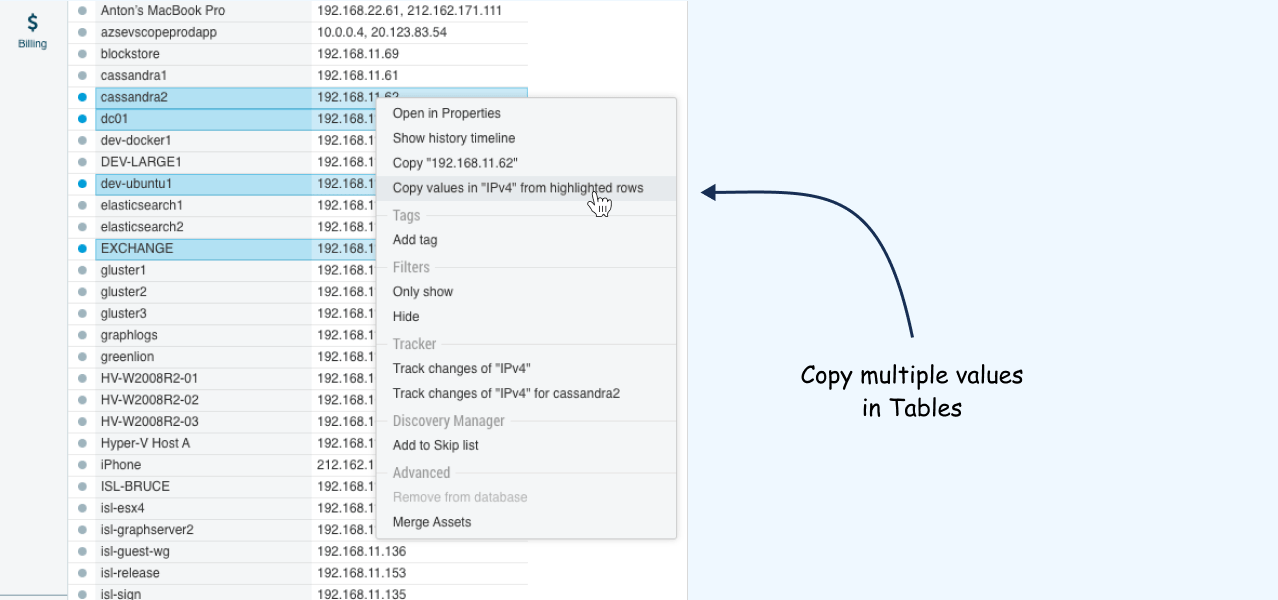Click the cassandra1 asset name
Screen dimensions: 1278x600
tap(134, 75)
